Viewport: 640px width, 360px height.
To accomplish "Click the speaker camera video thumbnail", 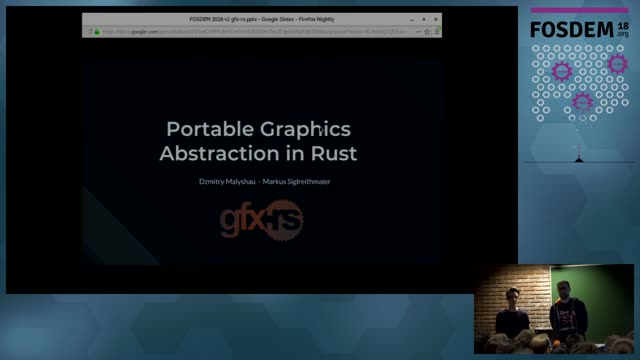I will click(554, 309).
